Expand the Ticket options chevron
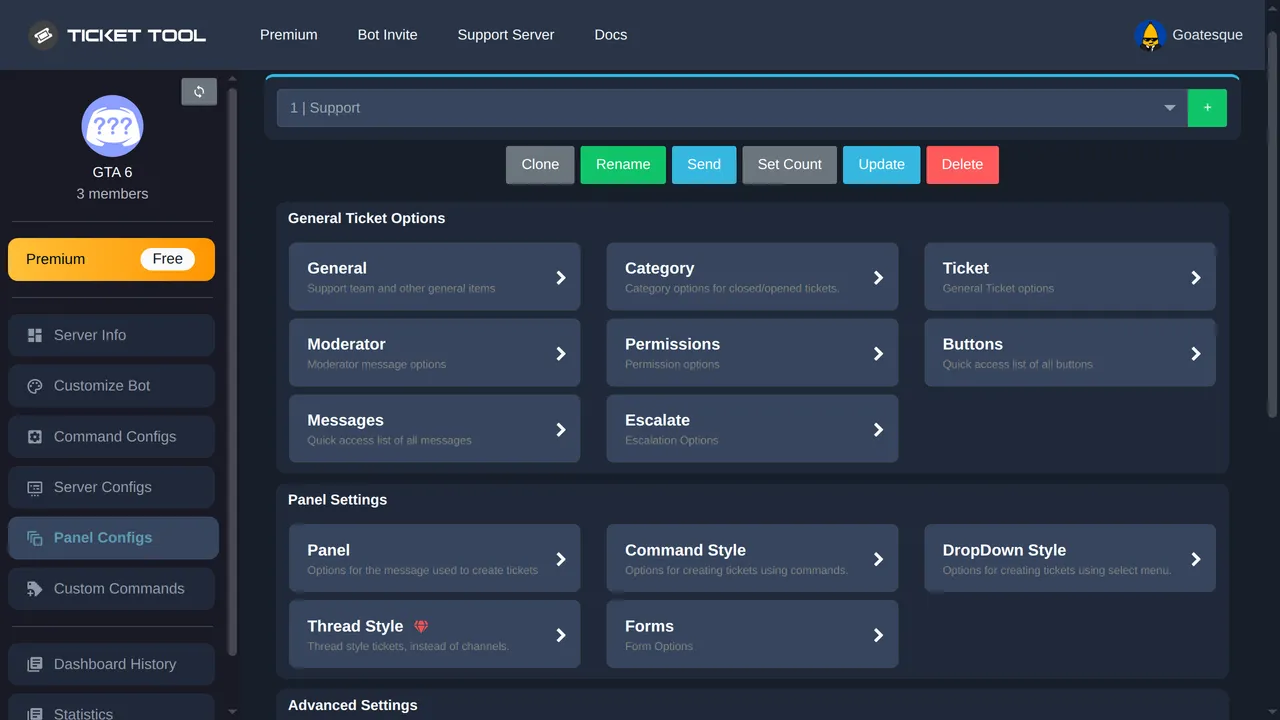This screenshot has height=720, width=1280. 1196,278
